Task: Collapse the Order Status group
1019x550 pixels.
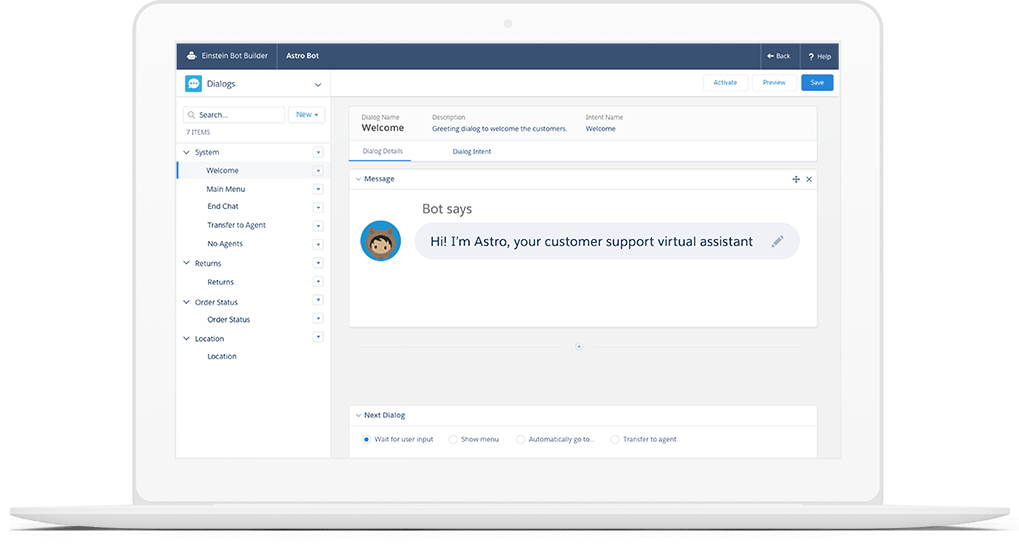Action: click(x=187, y=302)
